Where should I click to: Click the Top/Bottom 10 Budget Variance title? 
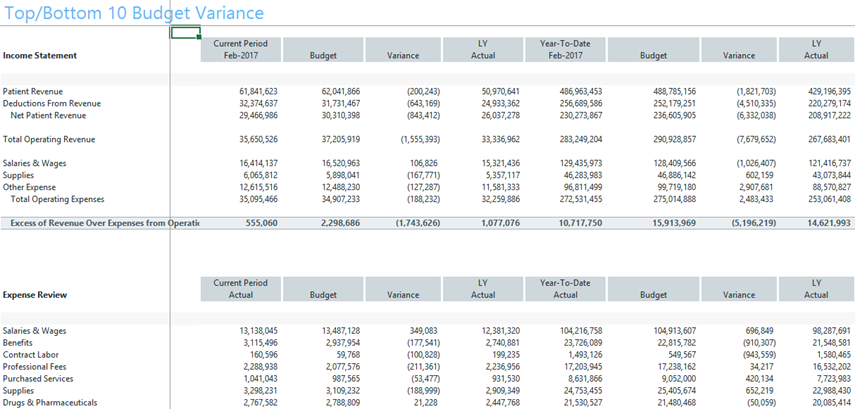click(134, 13)
